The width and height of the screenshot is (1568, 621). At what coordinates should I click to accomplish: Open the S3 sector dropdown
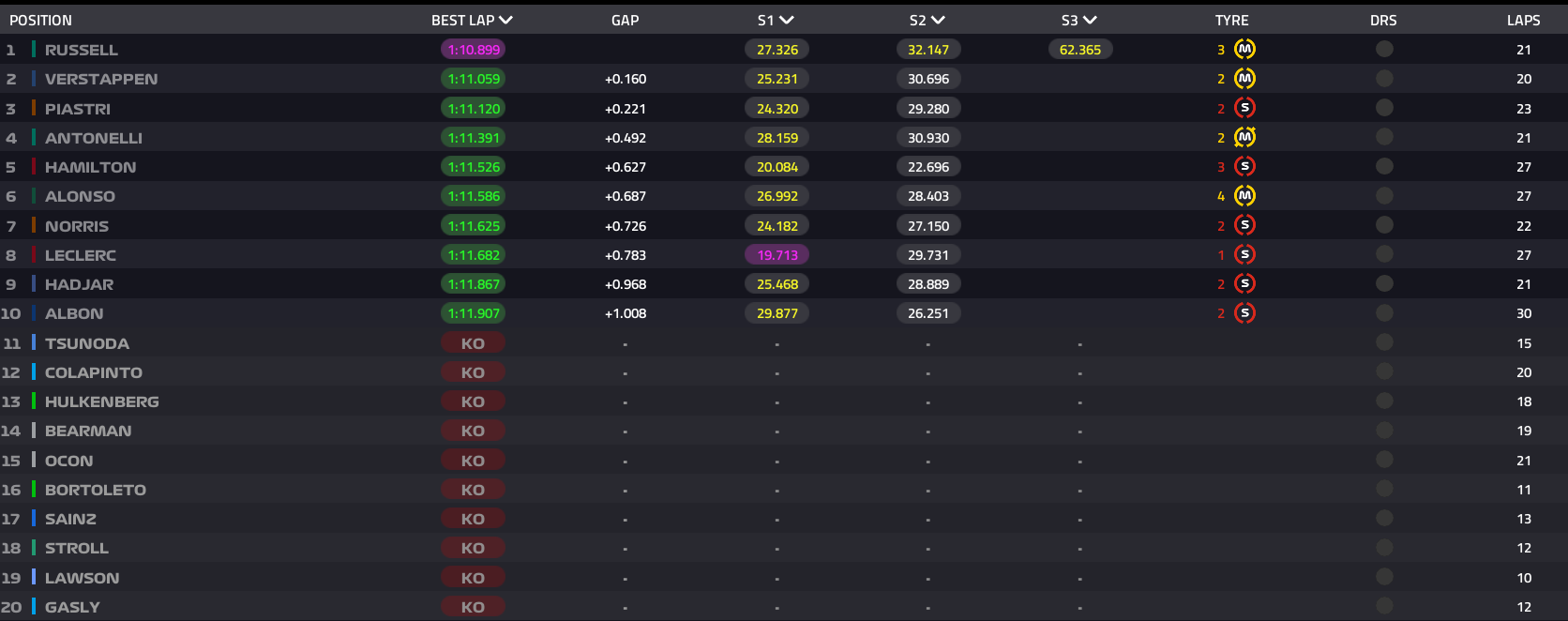1089,20
